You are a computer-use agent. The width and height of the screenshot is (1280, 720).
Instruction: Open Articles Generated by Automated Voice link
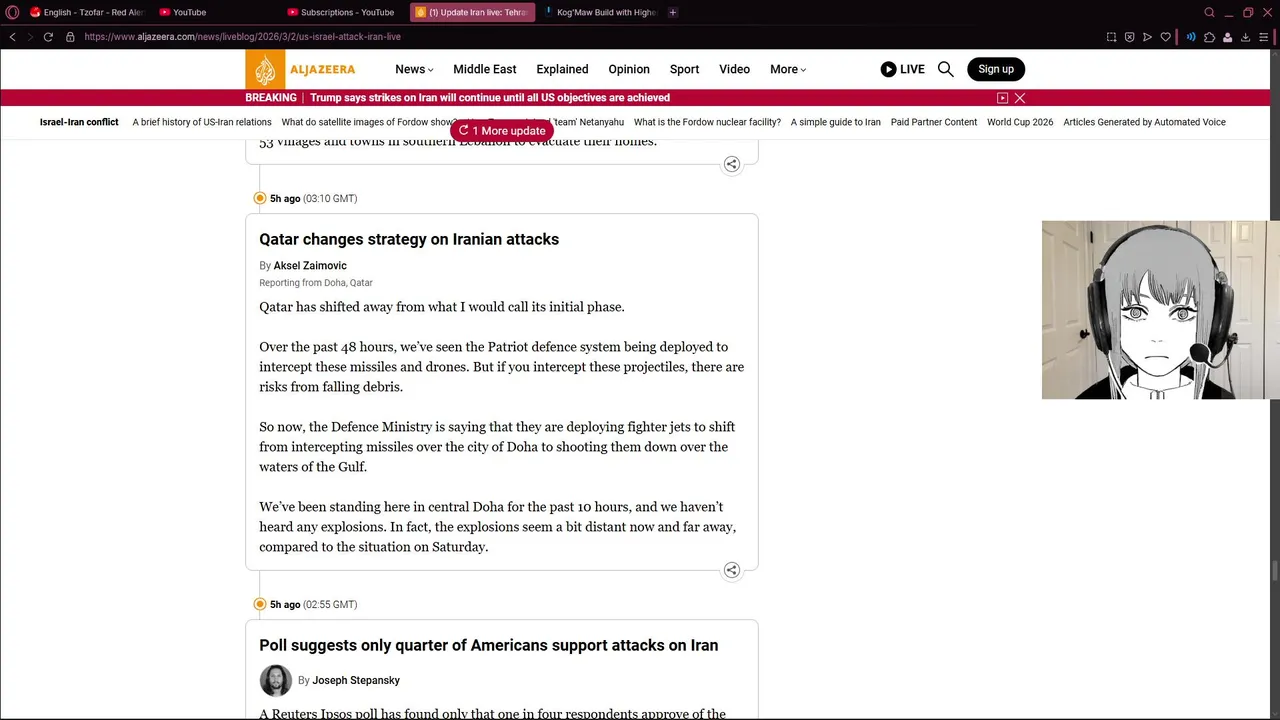(1144, 122)
